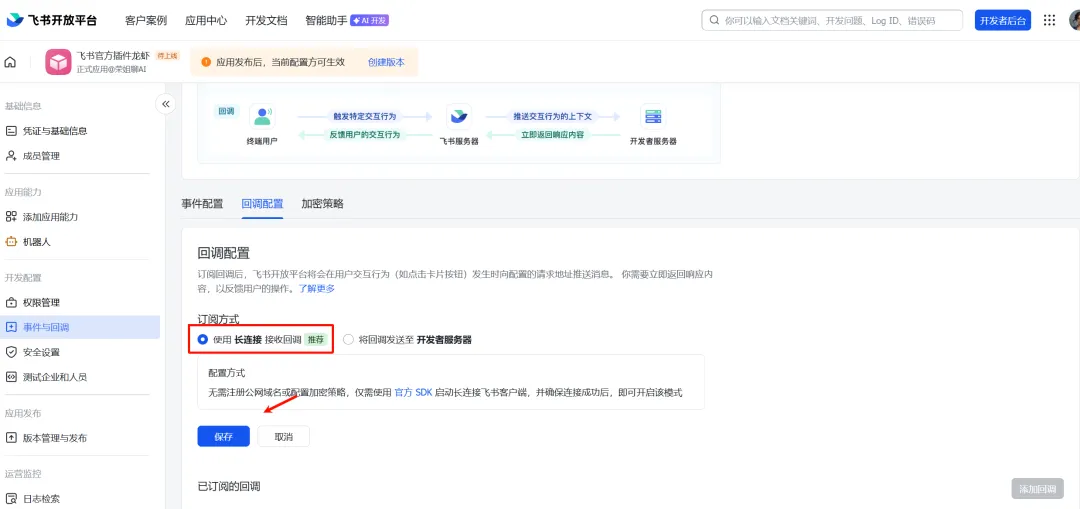Viewport: 1080px width, 509px height.
Task: Click the 凭证与基础信息 icon in sidebar
Action: pos(11,131)
